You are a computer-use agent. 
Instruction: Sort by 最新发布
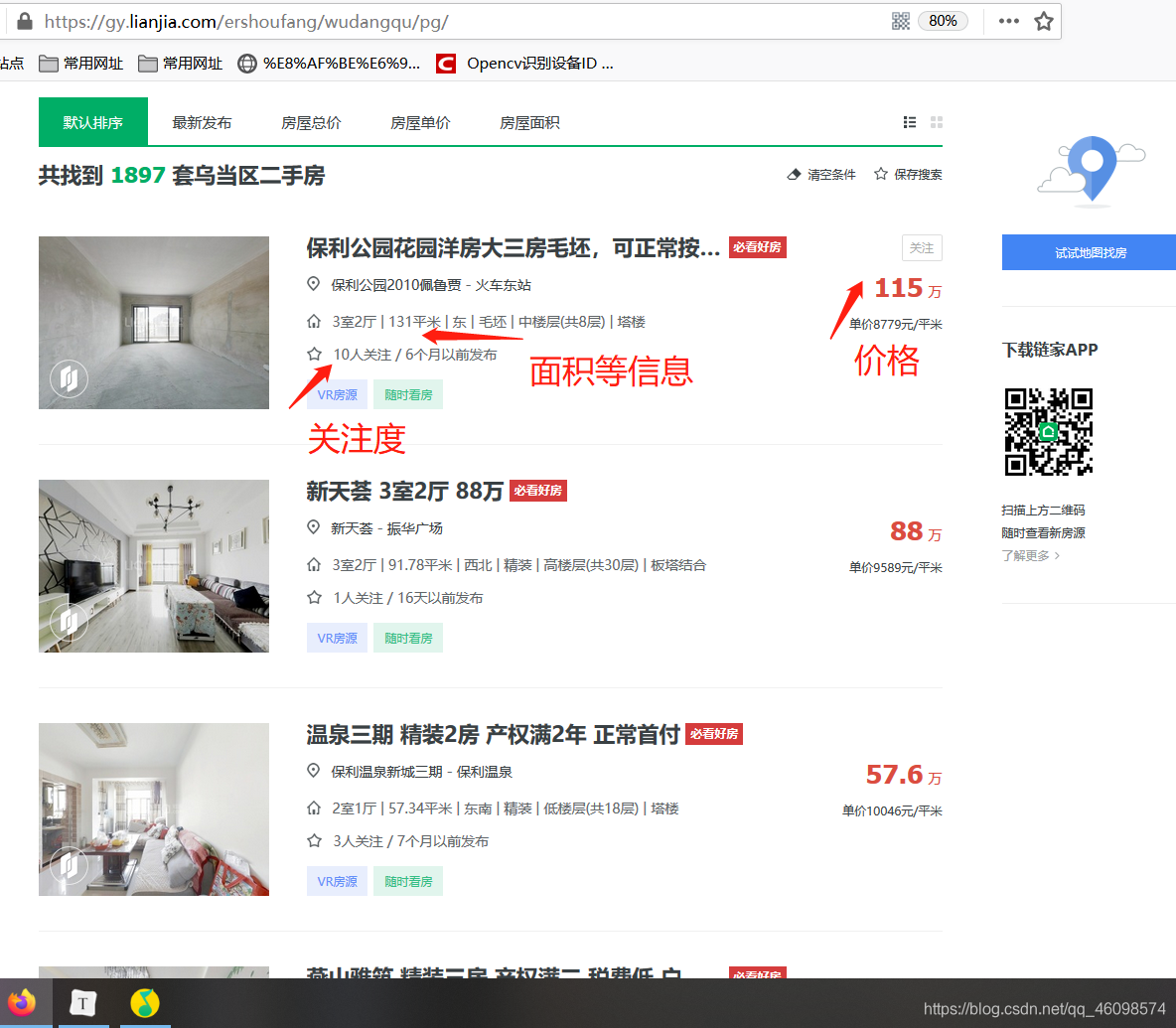[x=202, y=123]
